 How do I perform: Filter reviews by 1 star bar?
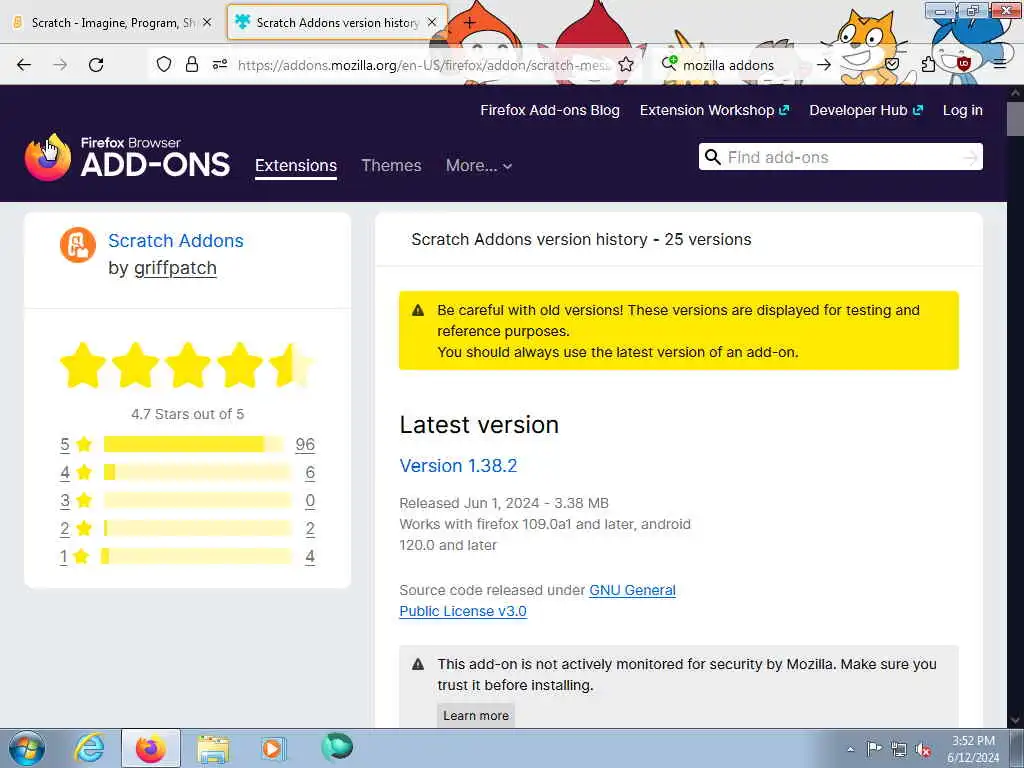coord(196,556)
